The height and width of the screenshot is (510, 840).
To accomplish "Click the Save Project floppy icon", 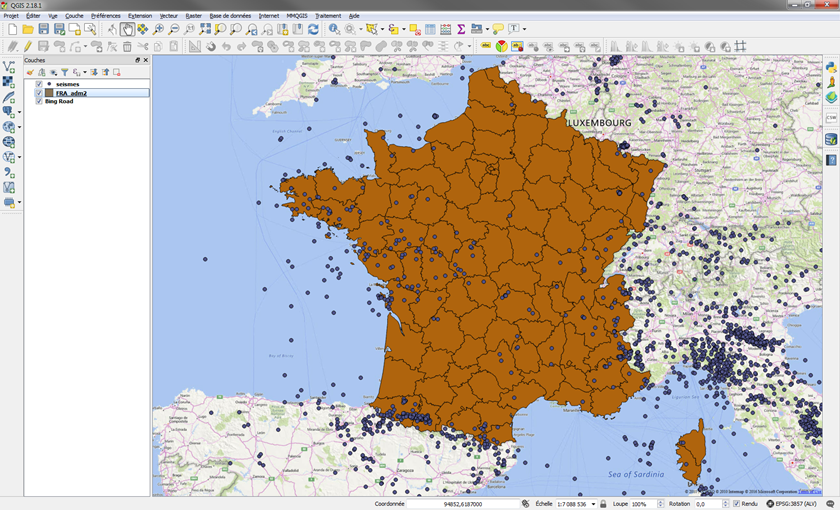I will pyautogui.click(x=43, y=30).
